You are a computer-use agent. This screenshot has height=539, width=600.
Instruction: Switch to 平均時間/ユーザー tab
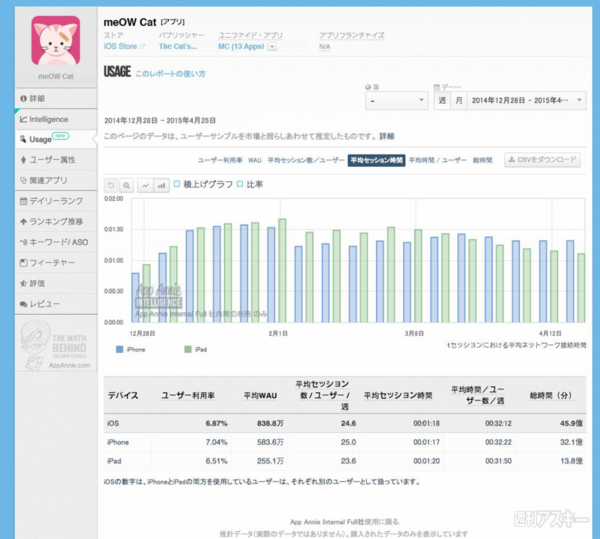pos(438,160)
